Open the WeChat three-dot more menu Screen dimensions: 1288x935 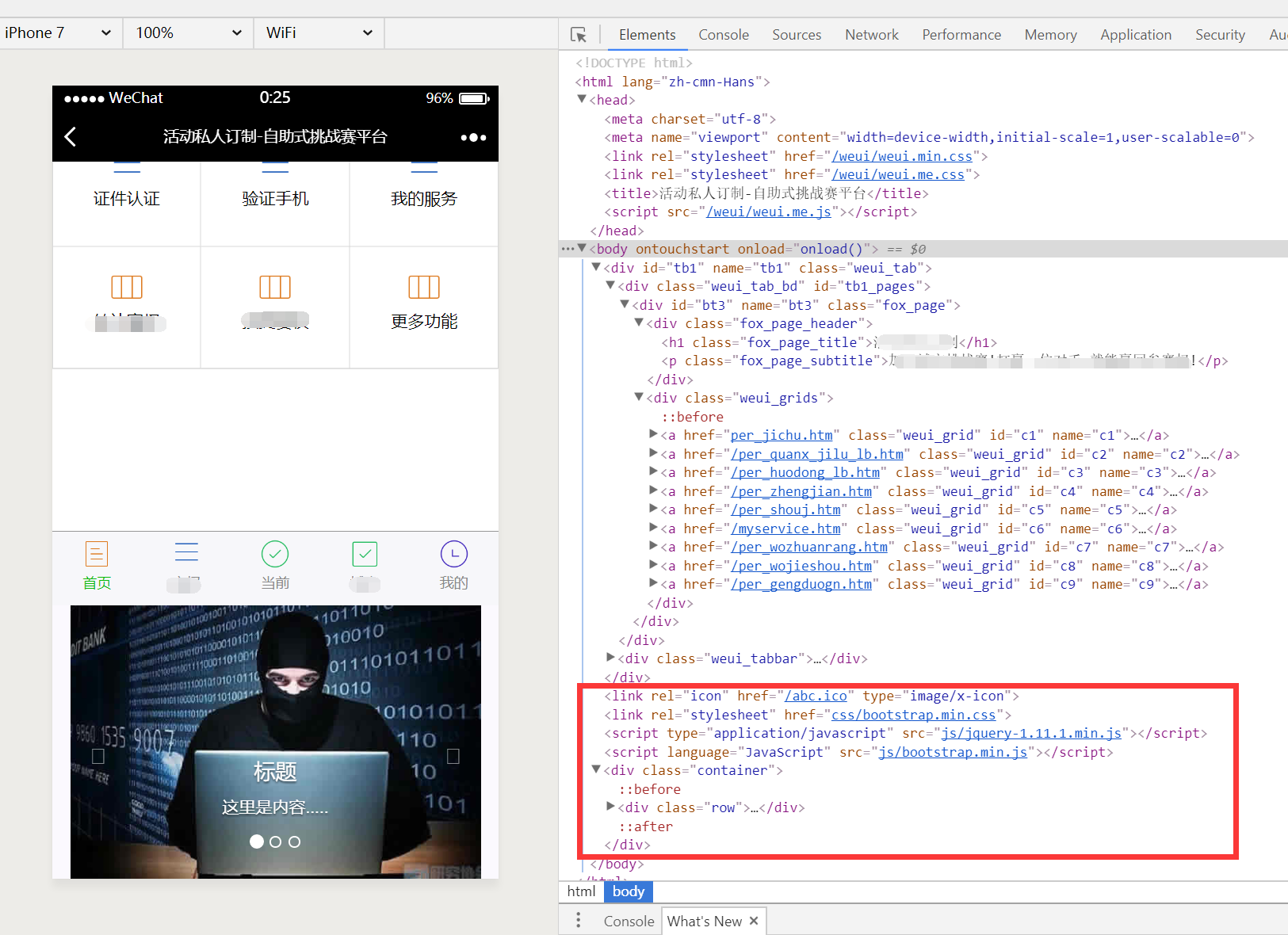click(x=473, y=137)
